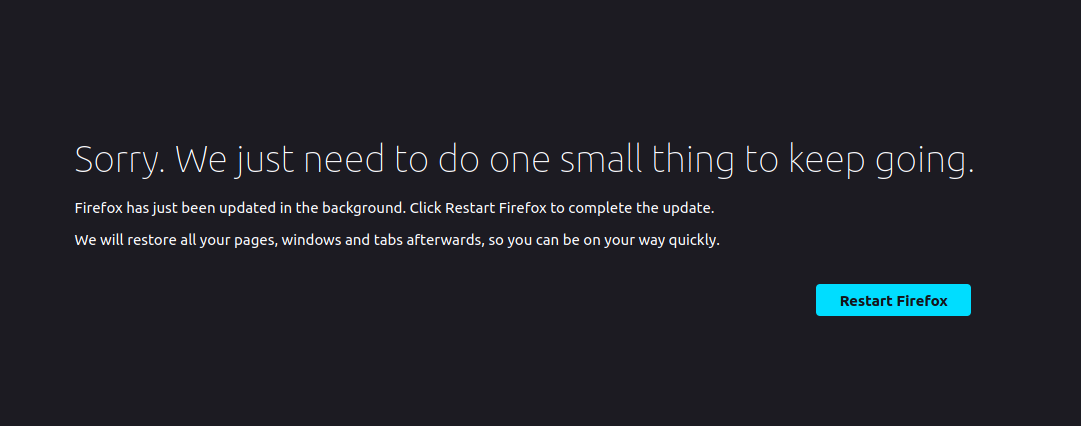Click the word "windows" in the restore message
Image resolution: width=1081 pixels, height=426 pixels.
pos(311,240)
